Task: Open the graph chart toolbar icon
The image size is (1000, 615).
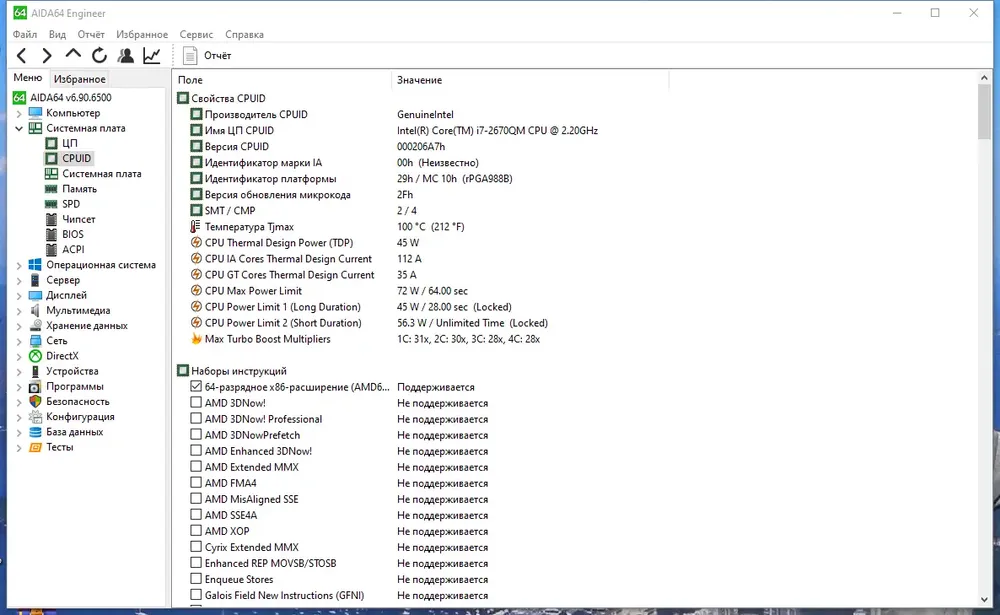Action: coord(152,56)
